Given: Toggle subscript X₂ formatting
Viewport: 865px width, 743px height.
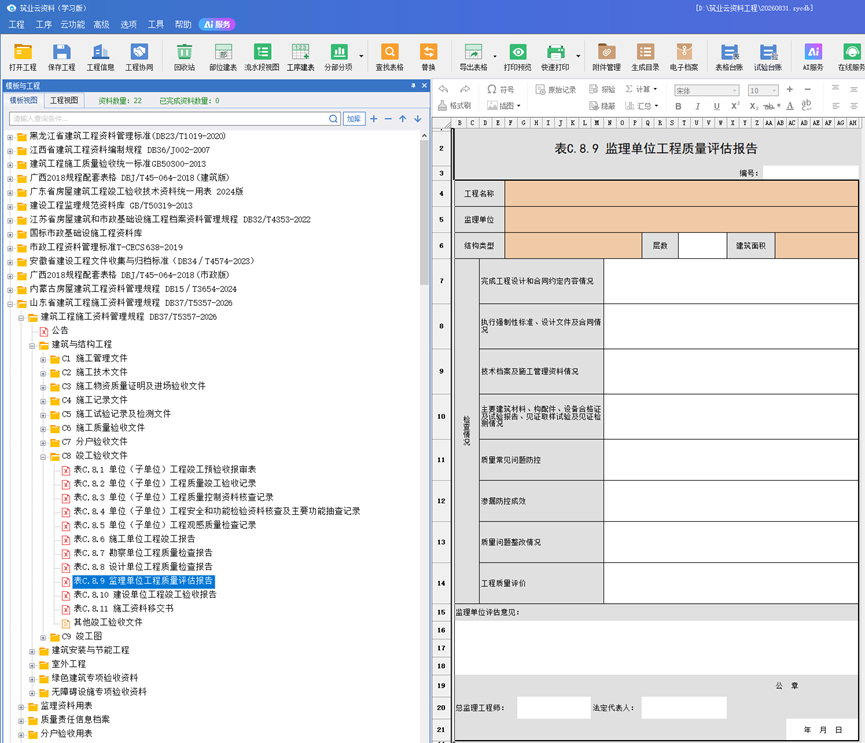Looking at the screenshot, I should [x=754, y=106].
